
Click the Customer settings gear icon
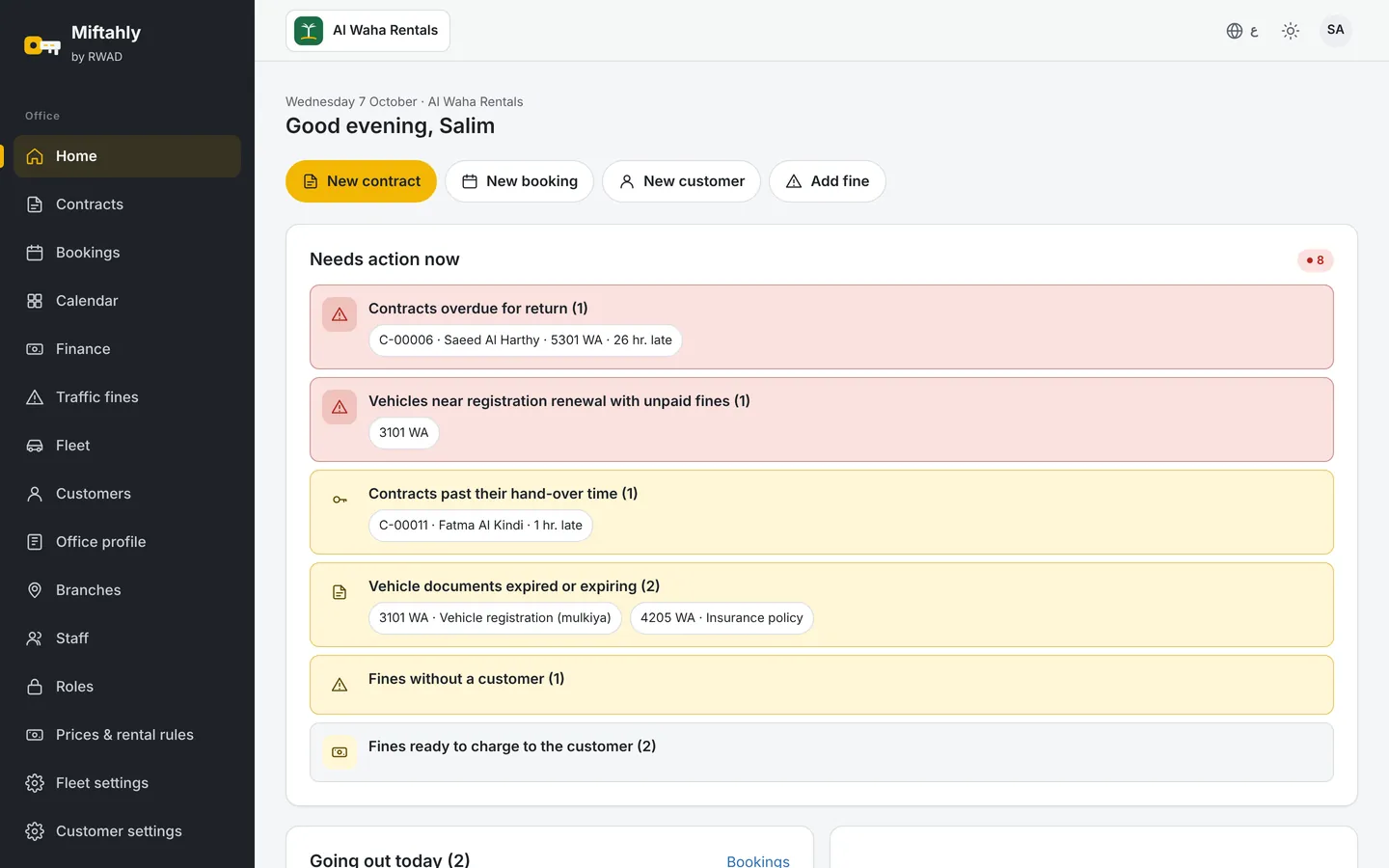[x=35, y=831]
